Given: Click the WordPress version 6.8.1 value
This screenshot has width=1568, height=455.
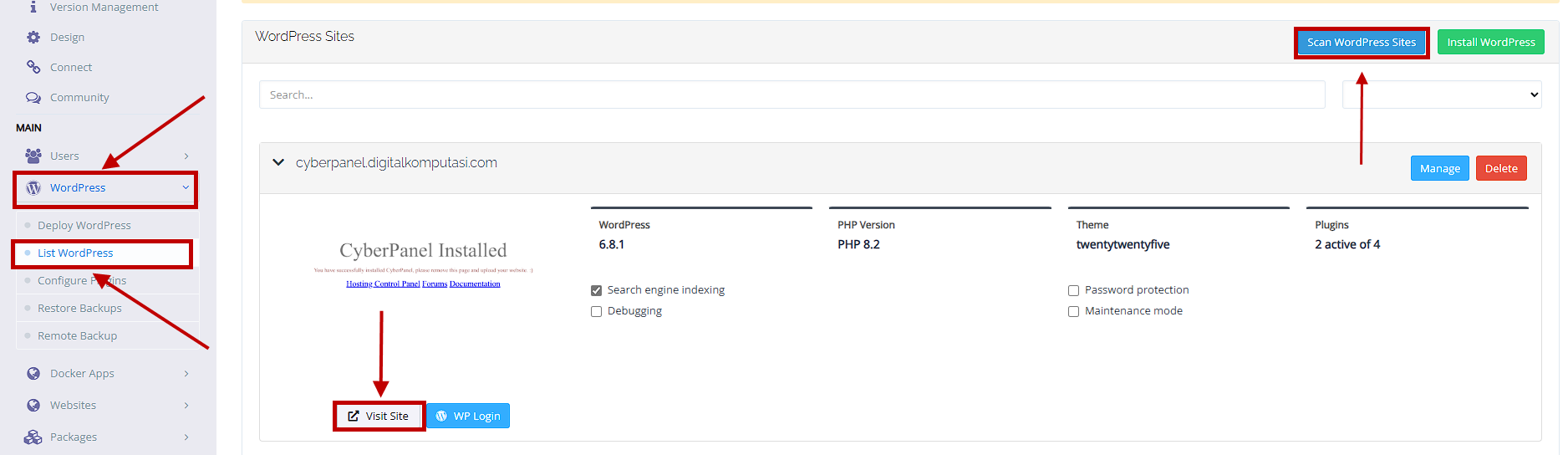Looking at the screenshot, I should click(x=612, y=244).
